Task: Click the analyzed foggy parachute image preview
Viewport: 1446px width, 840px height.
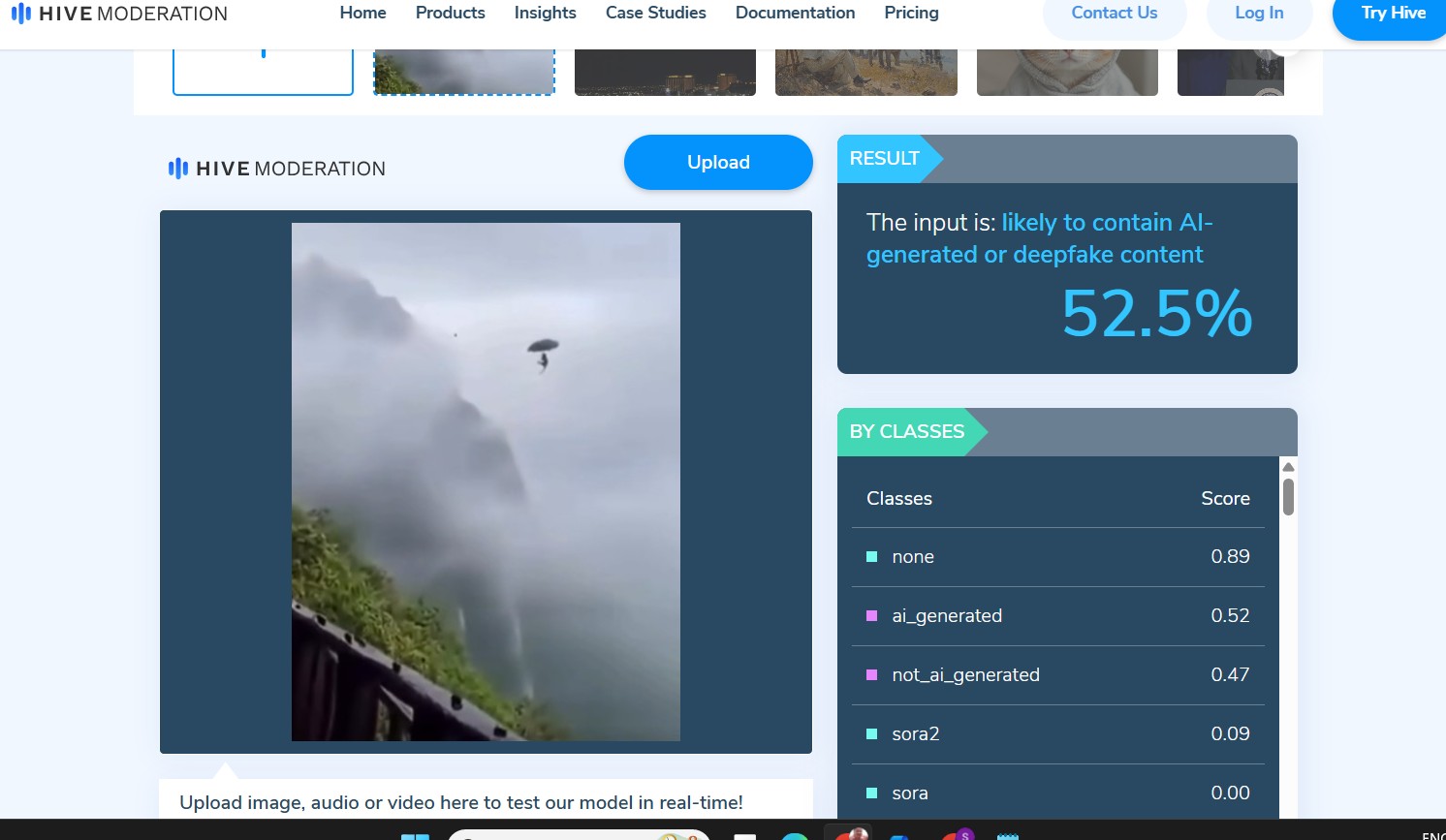Action: (486, 482)
